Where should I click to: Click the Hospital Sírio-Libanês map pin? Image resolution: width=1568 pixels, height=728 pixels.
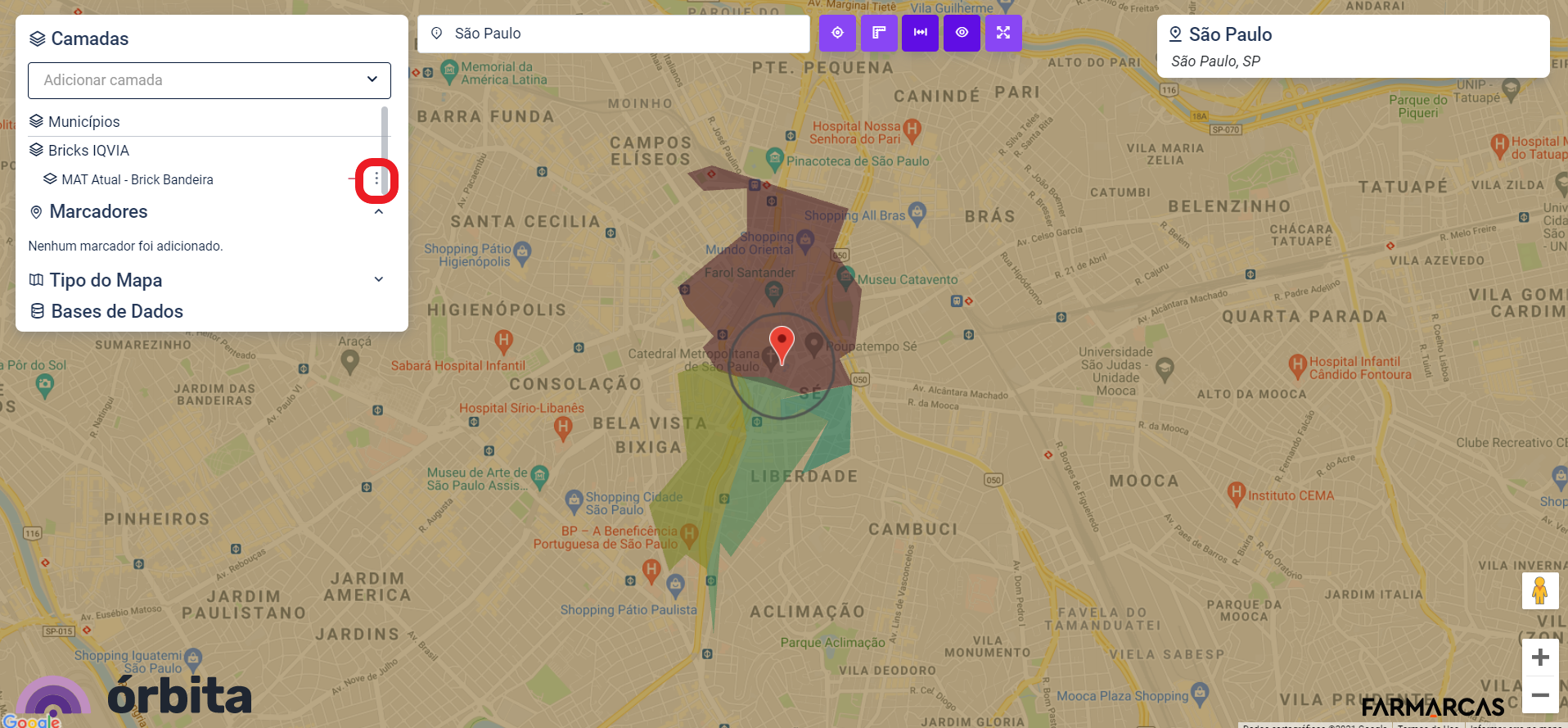(x=562, y=427)
